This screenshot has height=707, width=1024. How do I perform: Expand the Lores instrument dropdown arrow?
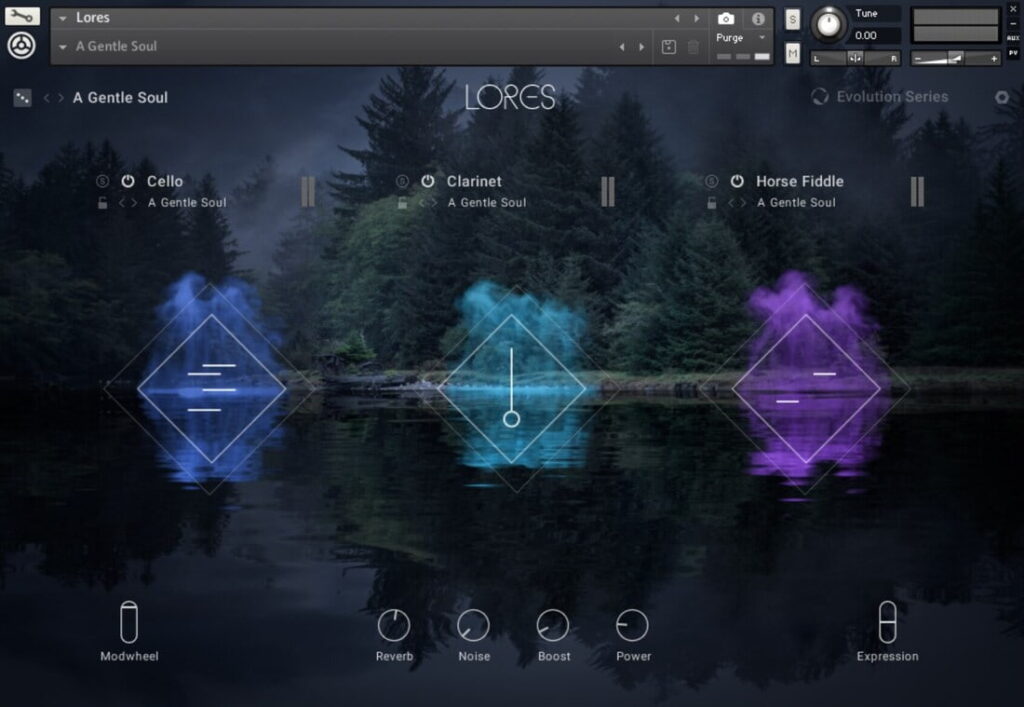63,18
